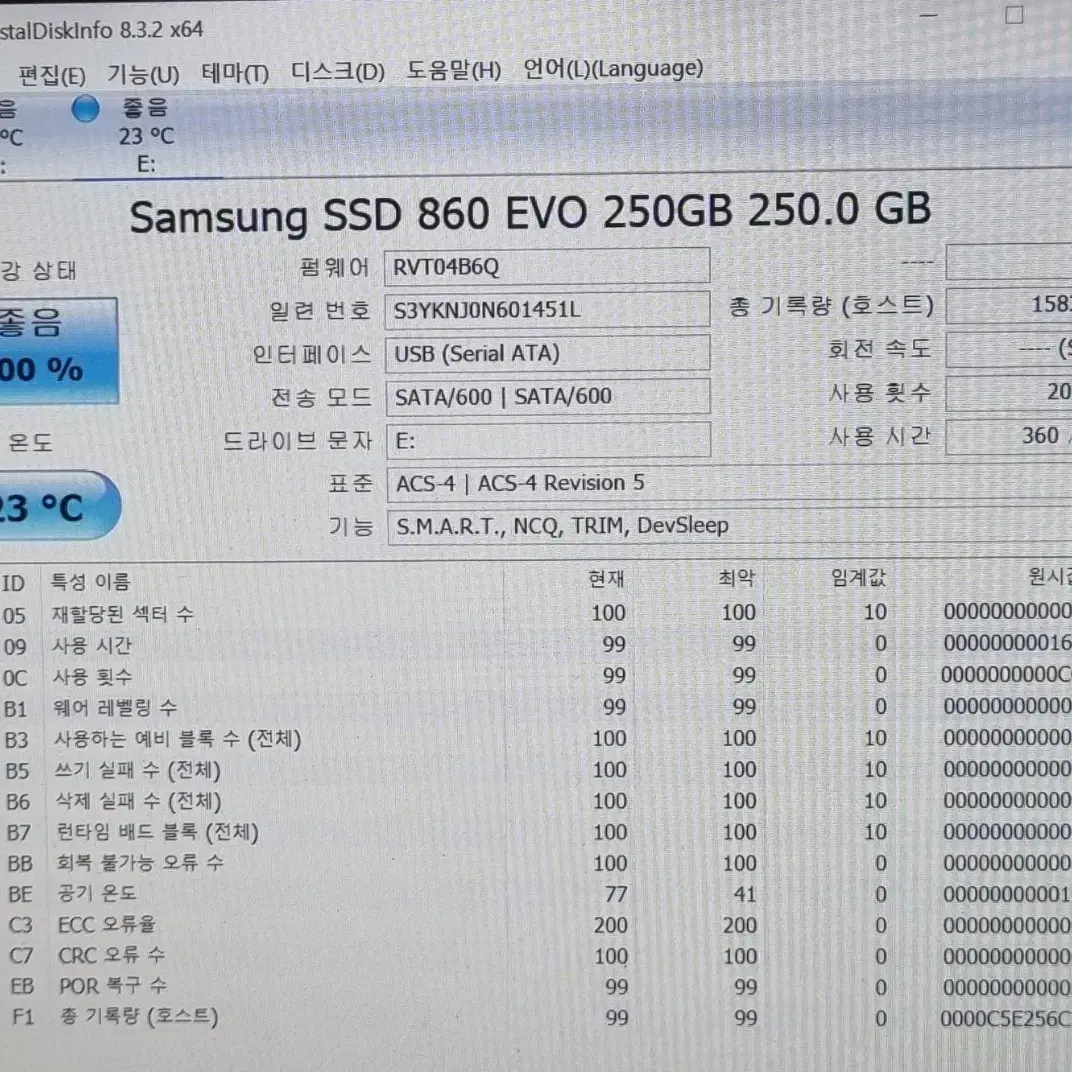Click the features field S.M.A.R.T., NCQ, TRIM, DevSleep

(729, 526)
